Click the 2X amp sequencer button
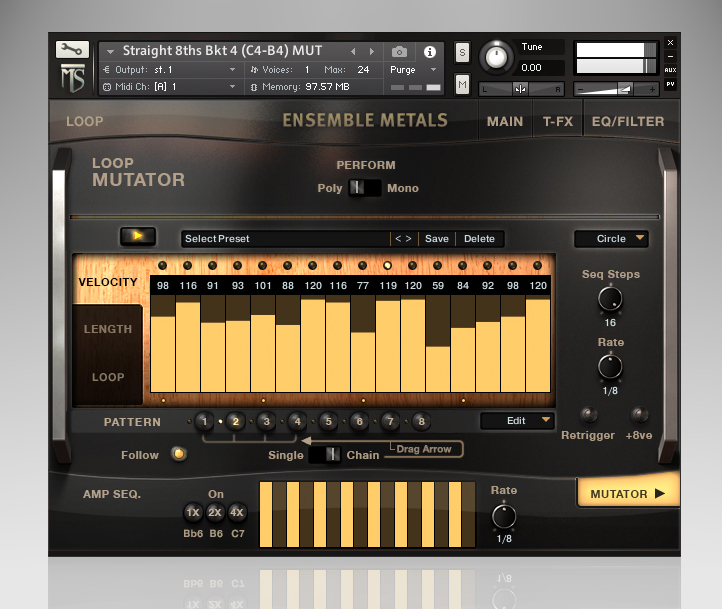This screenshot has height=609, width=722. [x=215, y=512]
